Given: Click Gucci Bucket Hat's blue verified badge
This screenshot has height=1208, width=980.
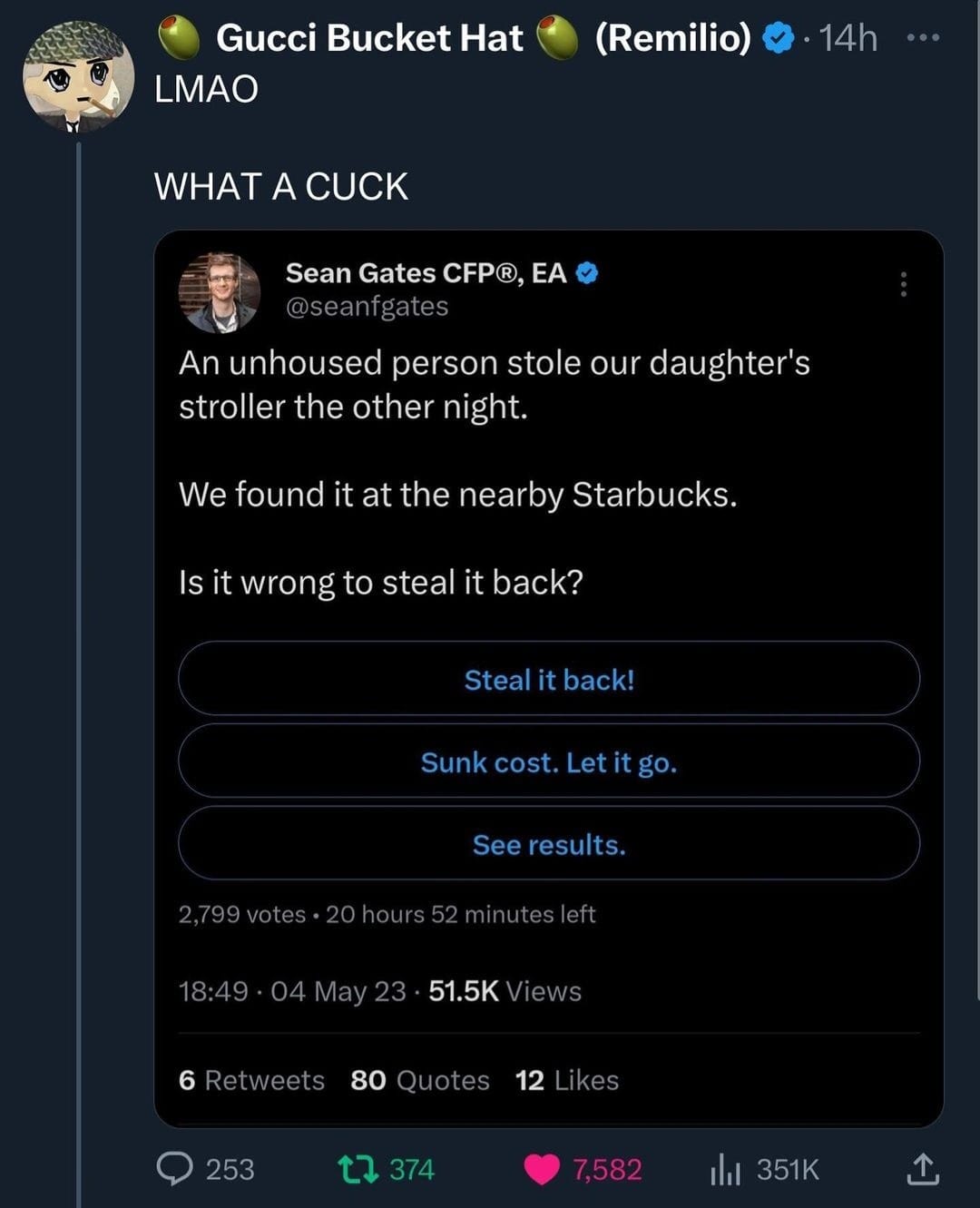Looking at the screenshot, I should pos(777,39).
